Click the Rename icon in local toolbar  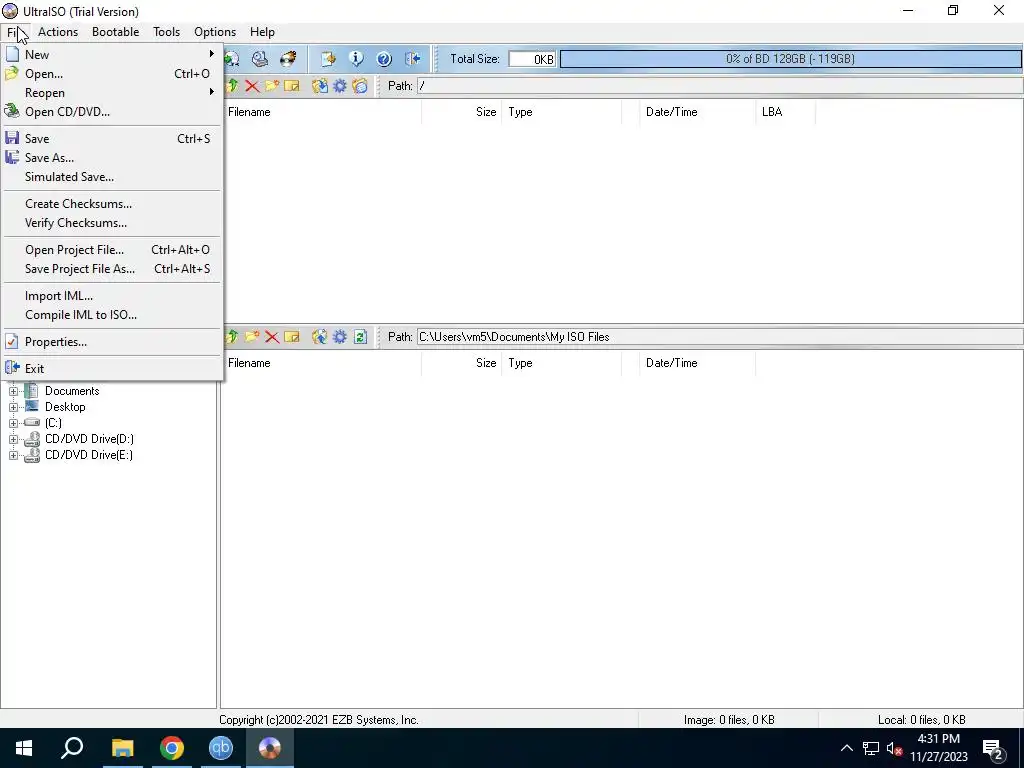[292, 337]
